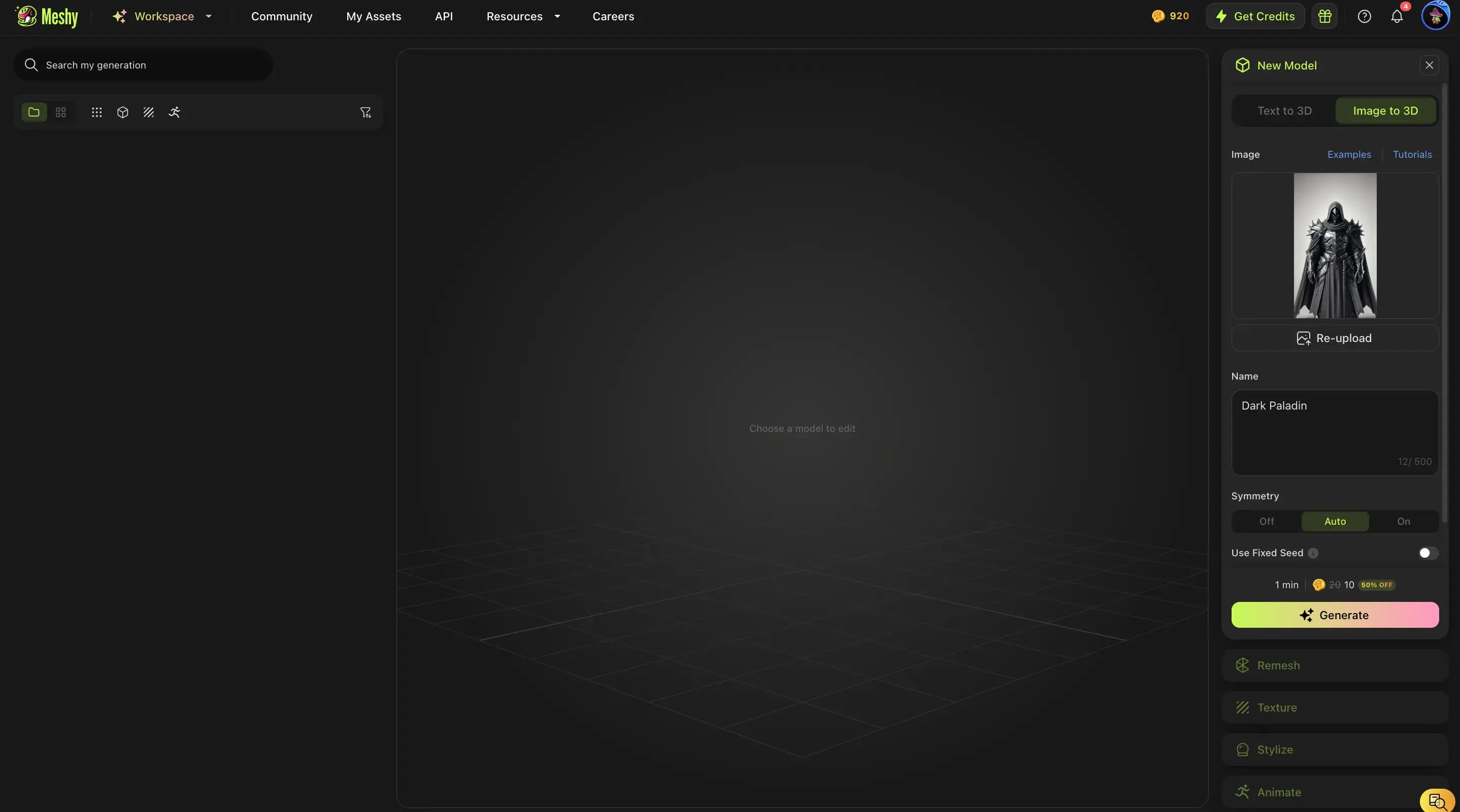Filter by animation running-figure icon
The height and width of the screenshot is (812, 1460).
click(x=174, y=112)
